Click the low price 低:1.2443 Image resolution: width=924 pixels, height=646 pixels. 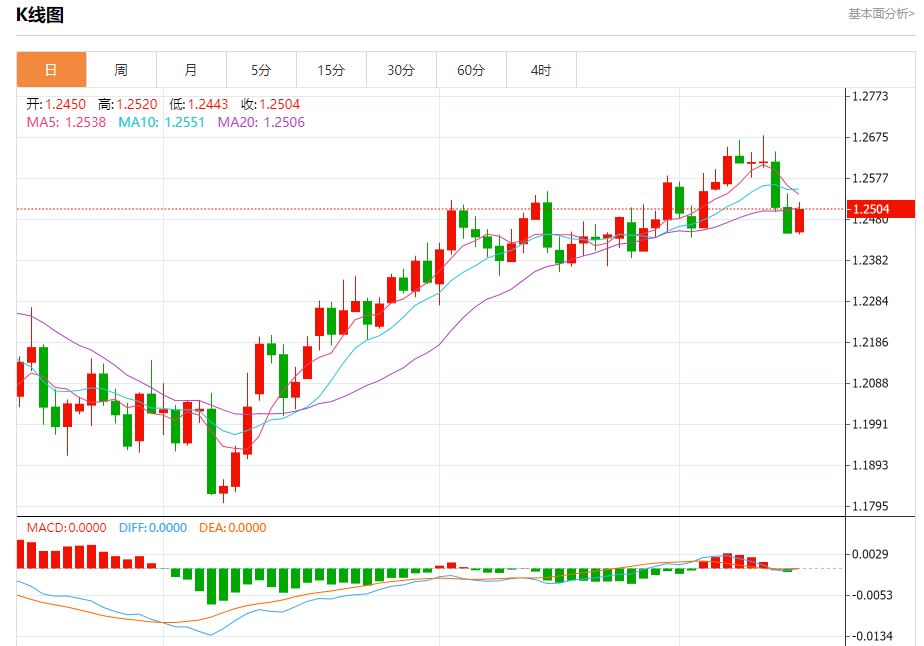coord(199,104)
